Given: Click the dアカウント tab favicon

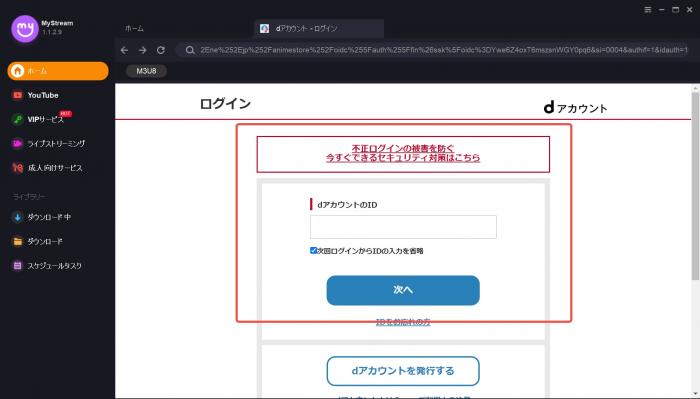Looking at the screenshot, I should pyautogui.click(x=265, y=29).
